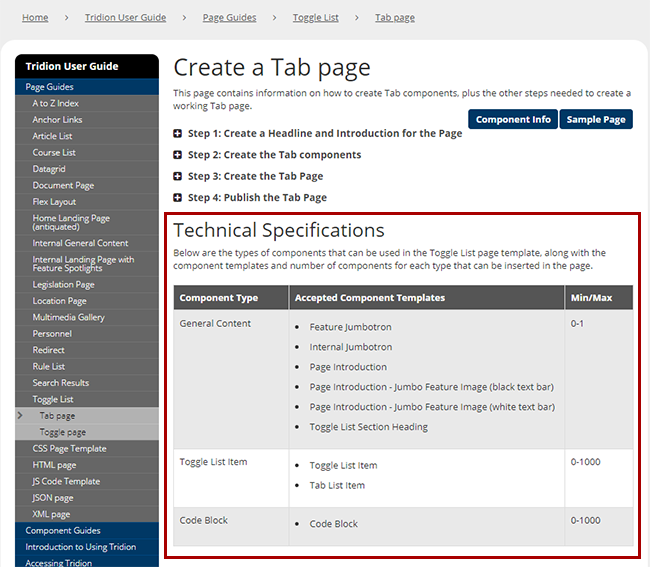Open Tridion User Guide breadcrumb link

point(125,18)
